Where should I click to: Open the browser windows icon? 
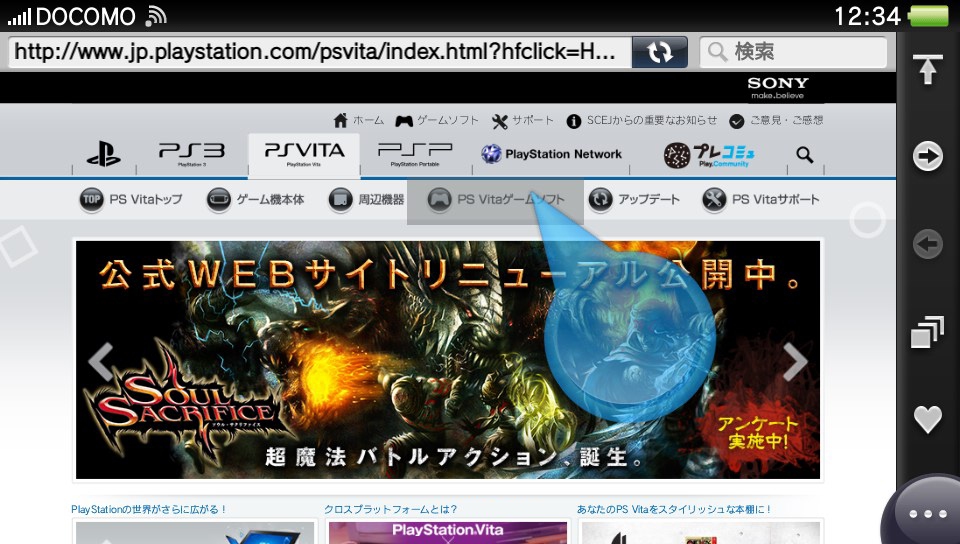tap(928, 332)
